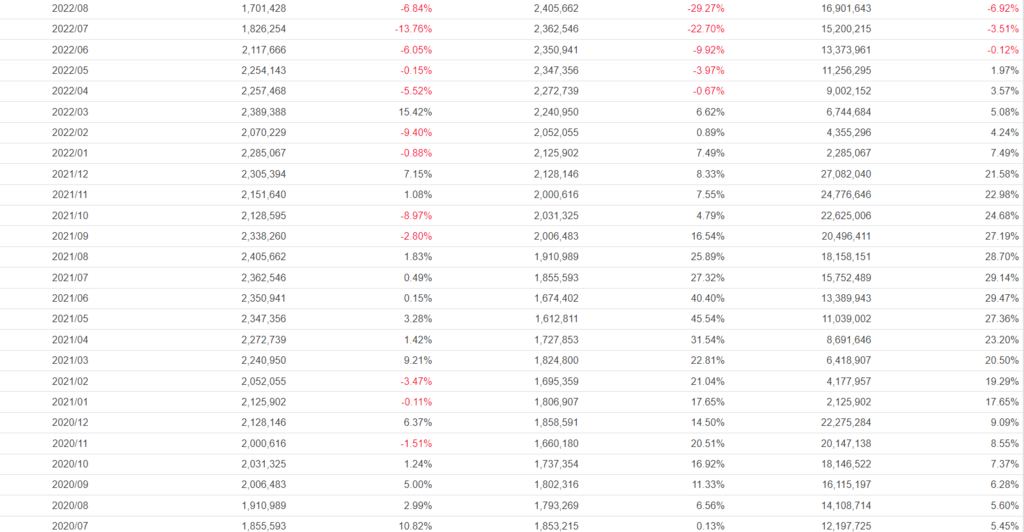The height and width of the screenshot is (532, 1024).
Task: Click the 2022/08 date cell
Action: [x=69, y=8]
